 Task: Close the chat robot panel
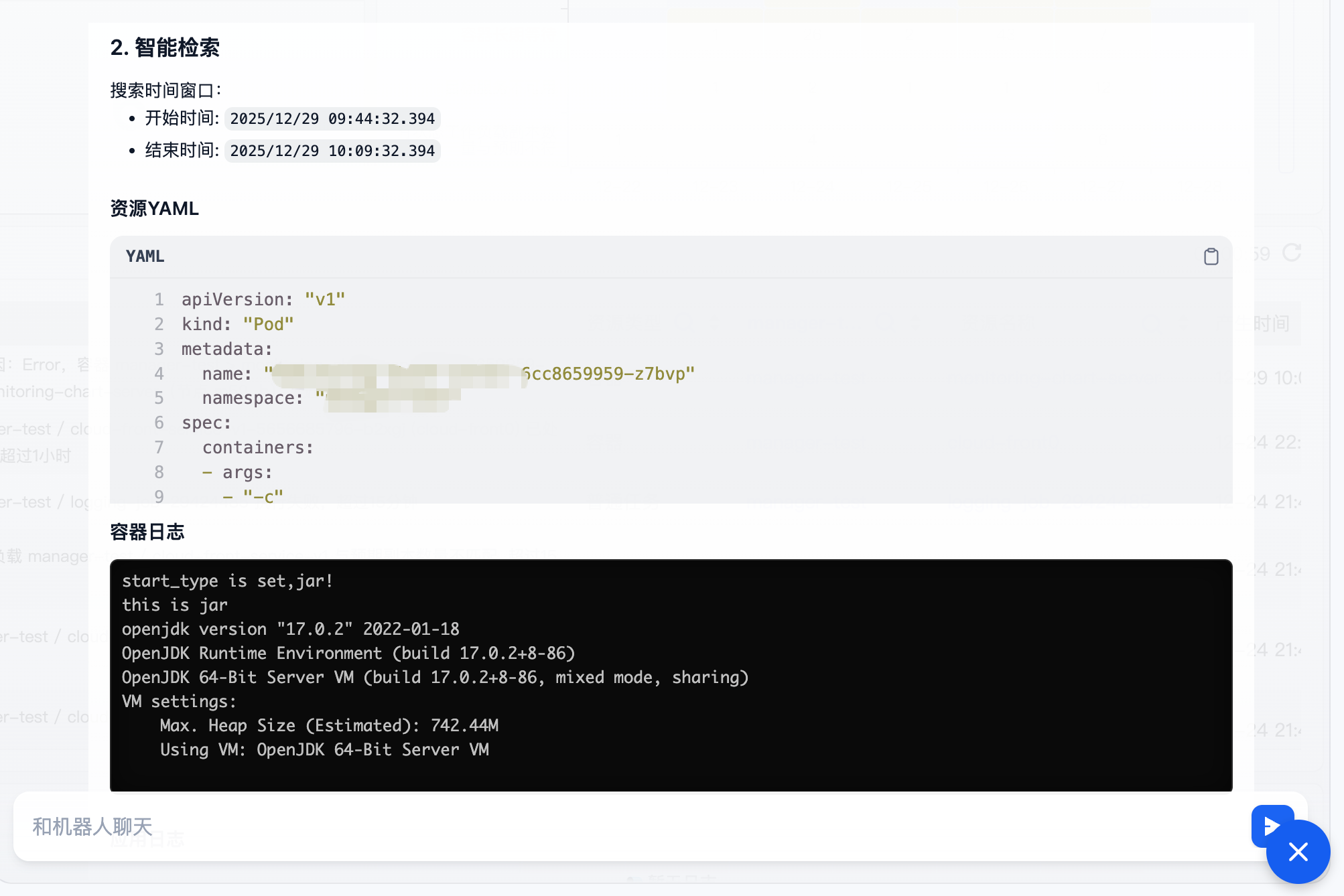1298,852
